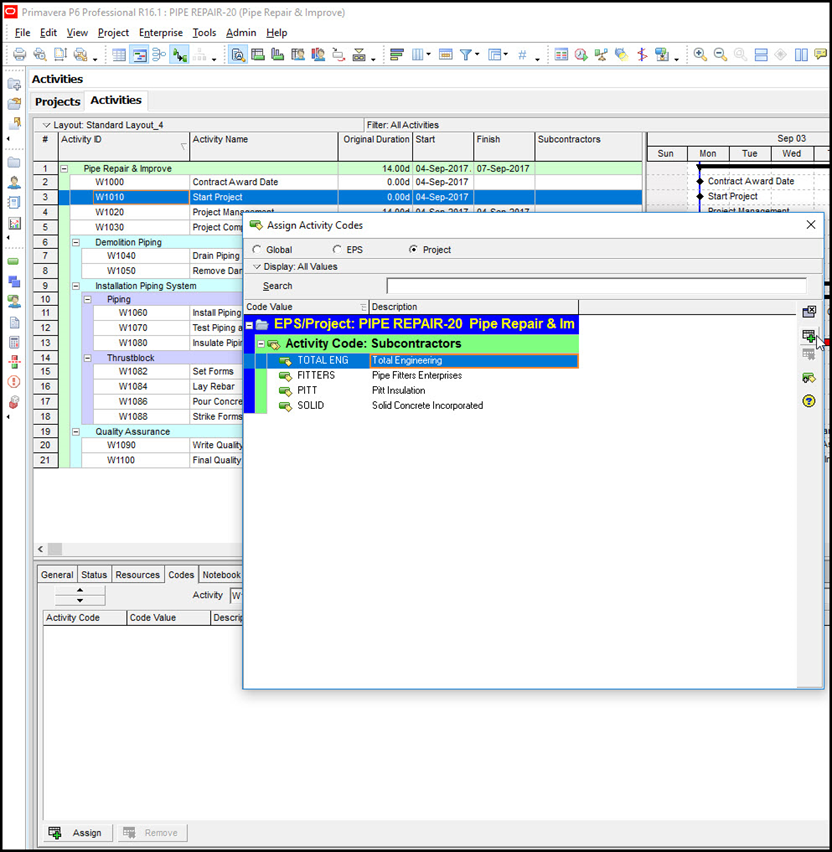Click the Code Value column header
Viewport: 832px width, 852px height.
coord(306,307)
